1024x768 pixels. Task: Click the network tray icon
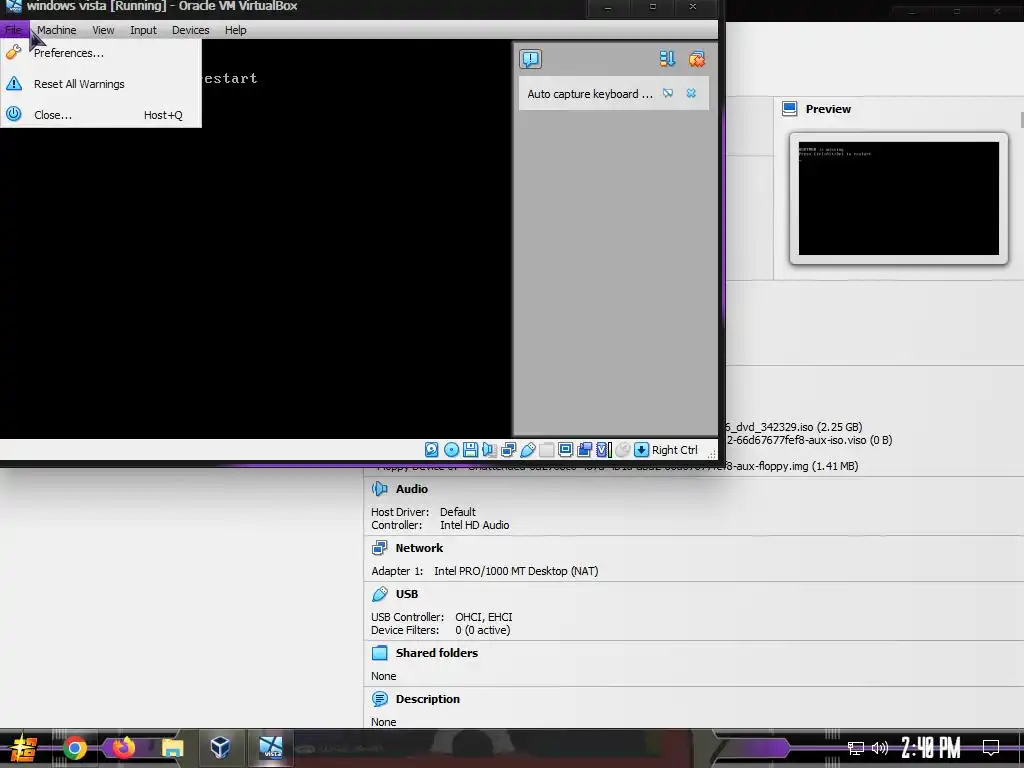point(856,748)
